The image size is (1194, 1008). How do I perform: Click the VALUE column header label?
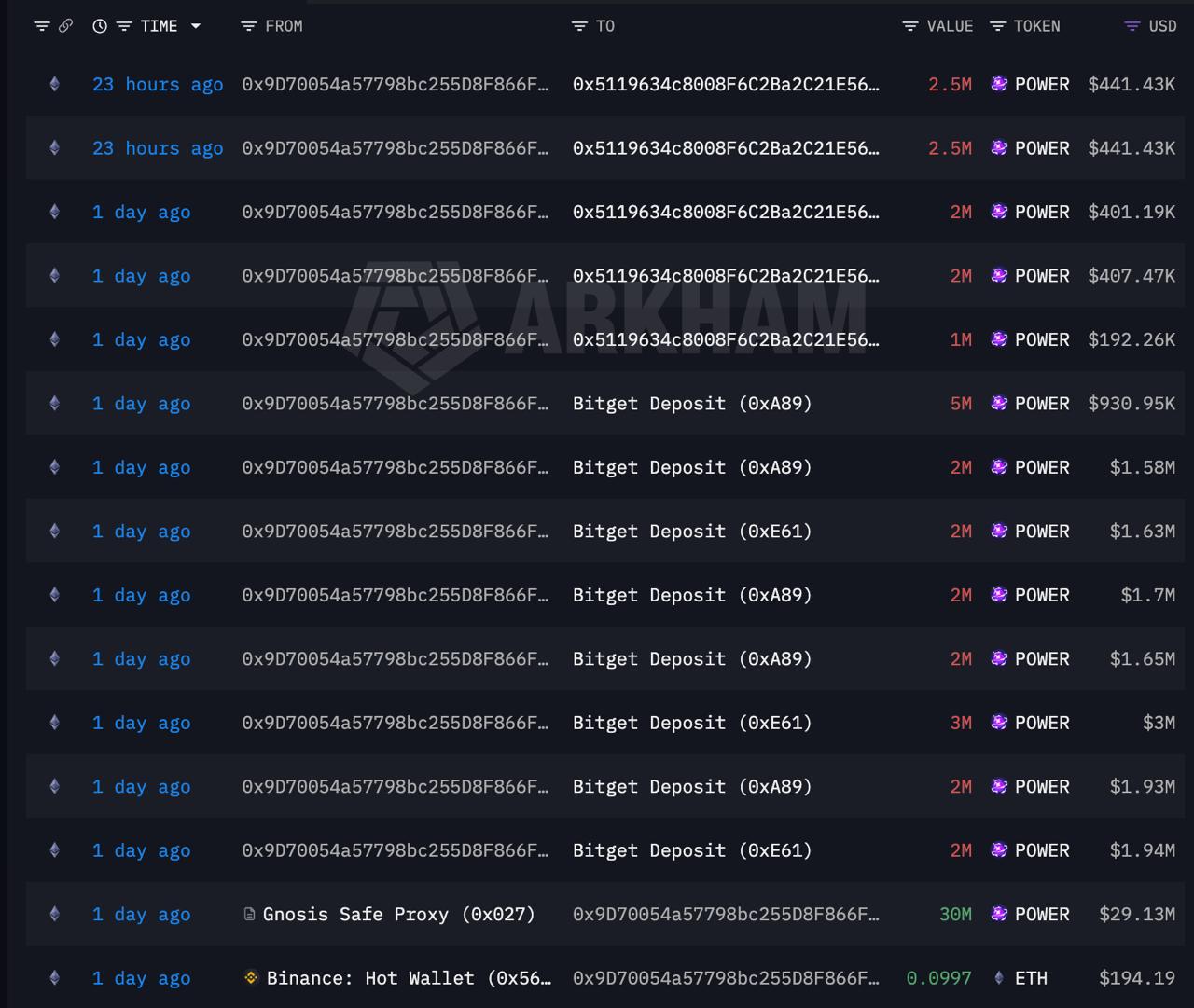[950, 26]
